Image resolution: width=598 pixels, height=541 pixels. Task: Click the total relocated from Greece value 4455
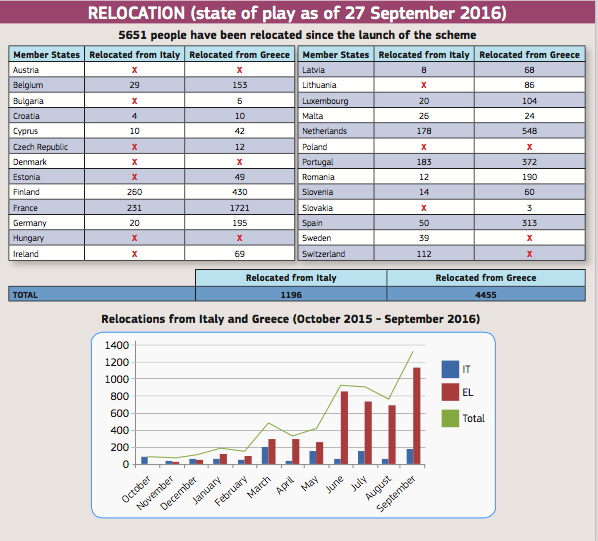(x=485, y=295)
